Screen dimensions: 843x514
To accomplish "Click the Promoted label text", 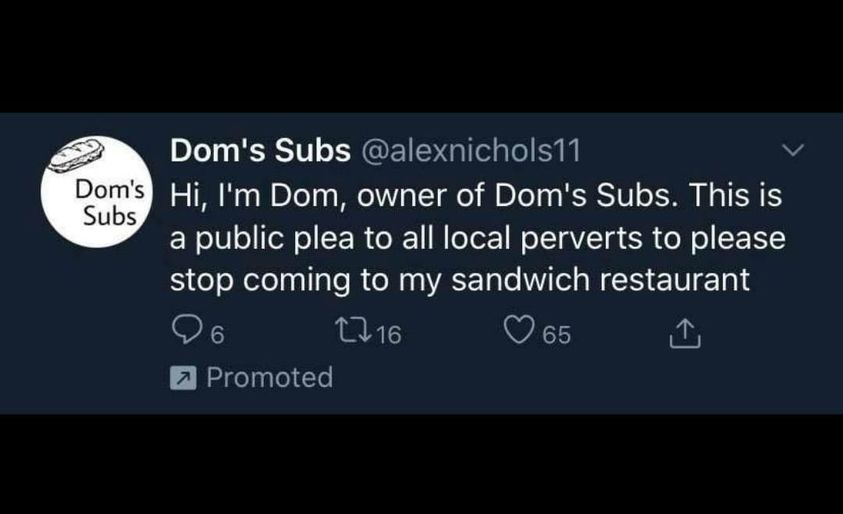I will [x=269, y=378].
